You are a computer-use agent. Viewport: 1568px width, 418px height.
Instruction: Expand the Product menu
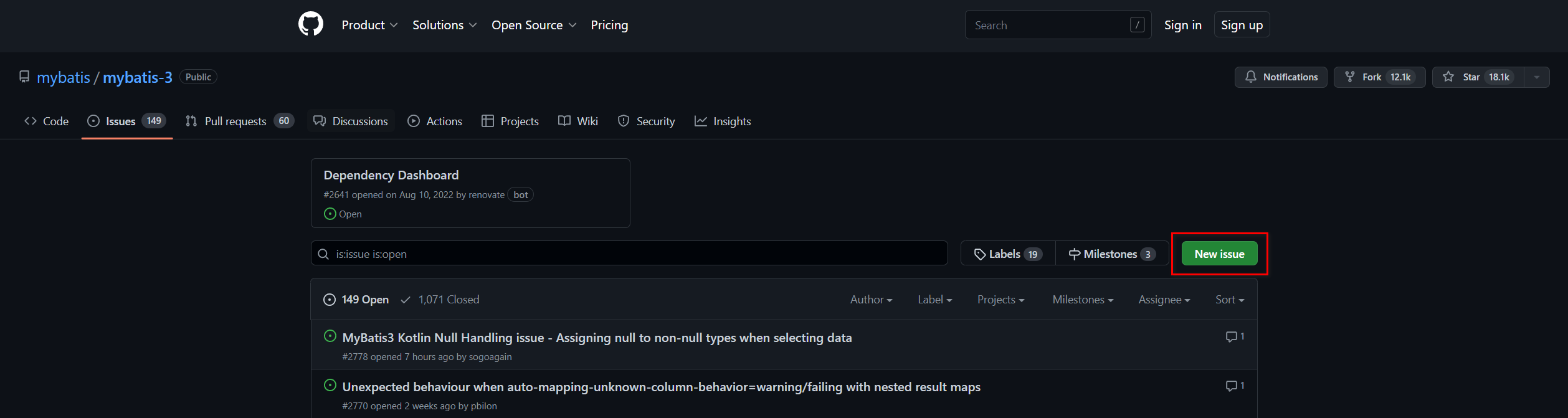(369, 25)
